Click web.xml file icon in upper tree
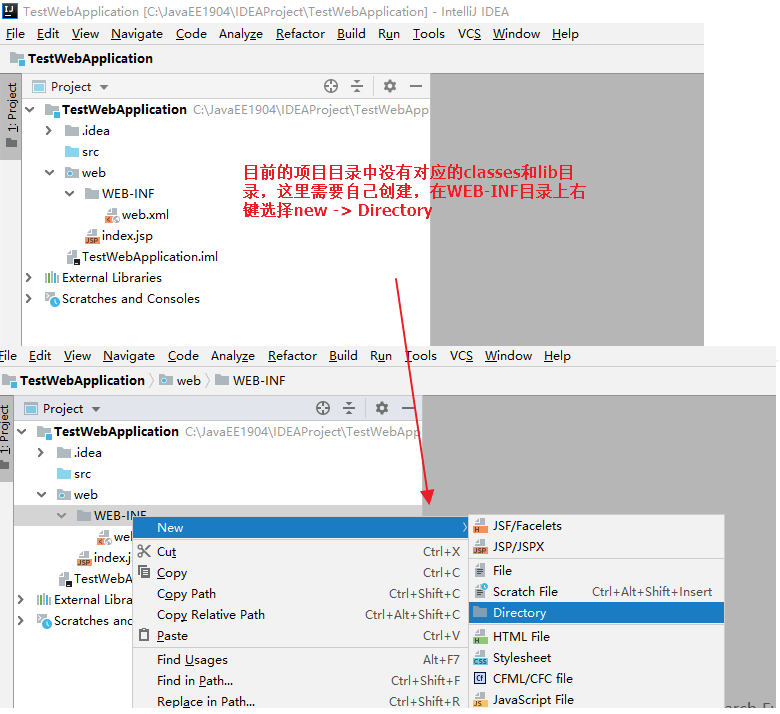The image size is (780, 714). pos(112,215)
